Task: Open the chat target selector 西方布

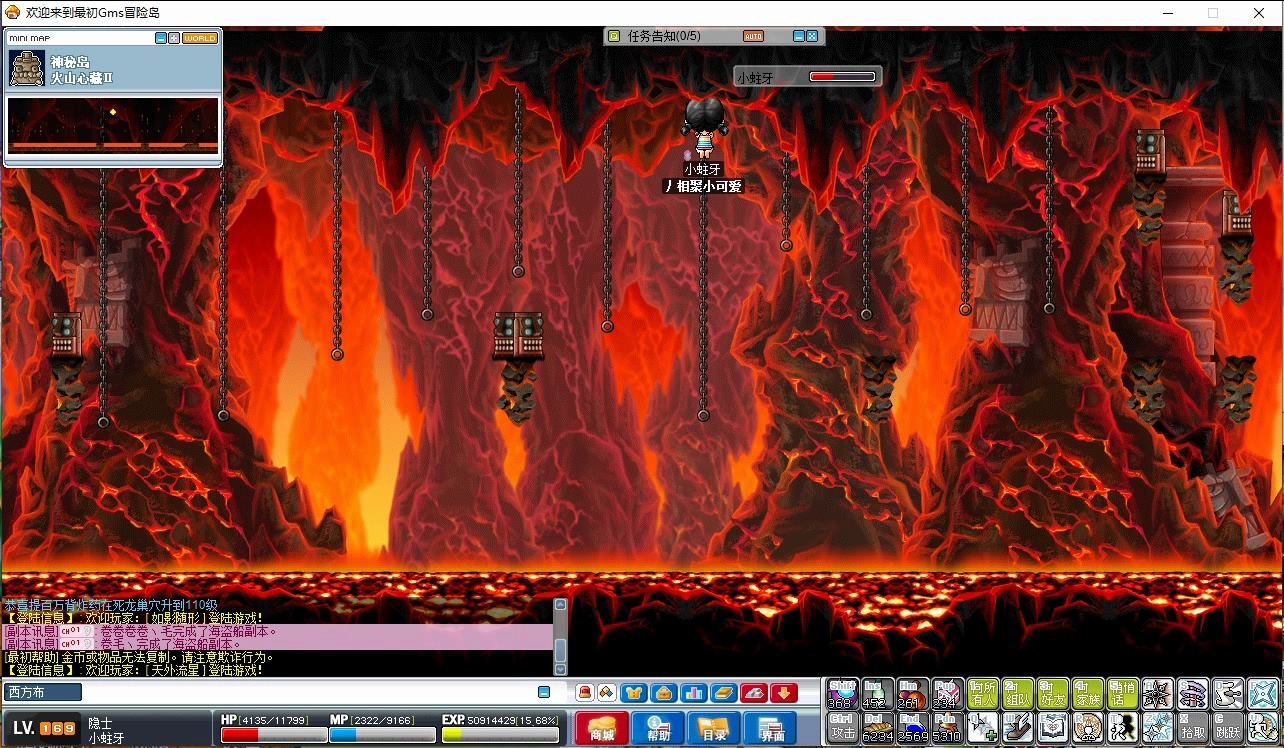Action: coord(43,692)
